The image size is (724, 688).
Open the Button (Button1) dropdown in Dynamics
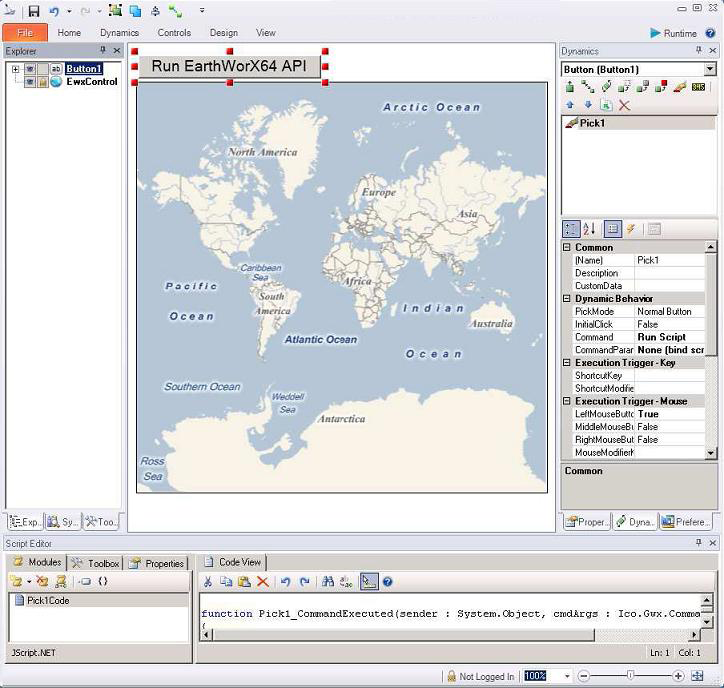710,69
